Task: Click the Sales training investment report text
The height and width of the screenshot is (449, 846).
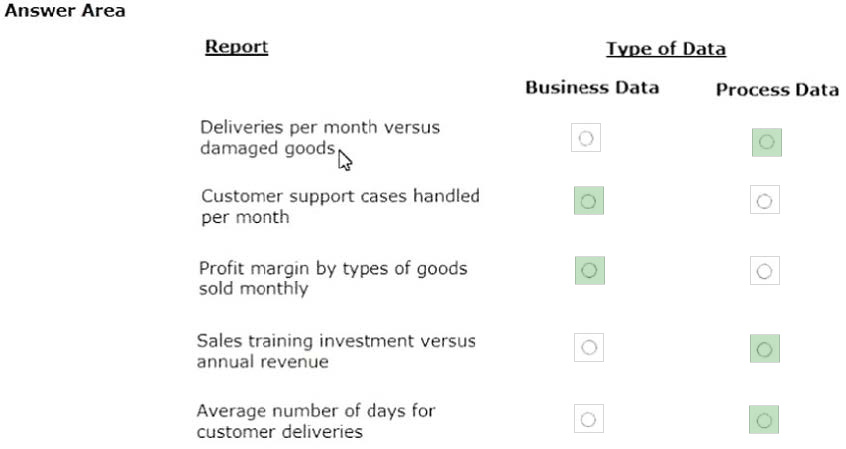Action: click(x=336, y=351)
